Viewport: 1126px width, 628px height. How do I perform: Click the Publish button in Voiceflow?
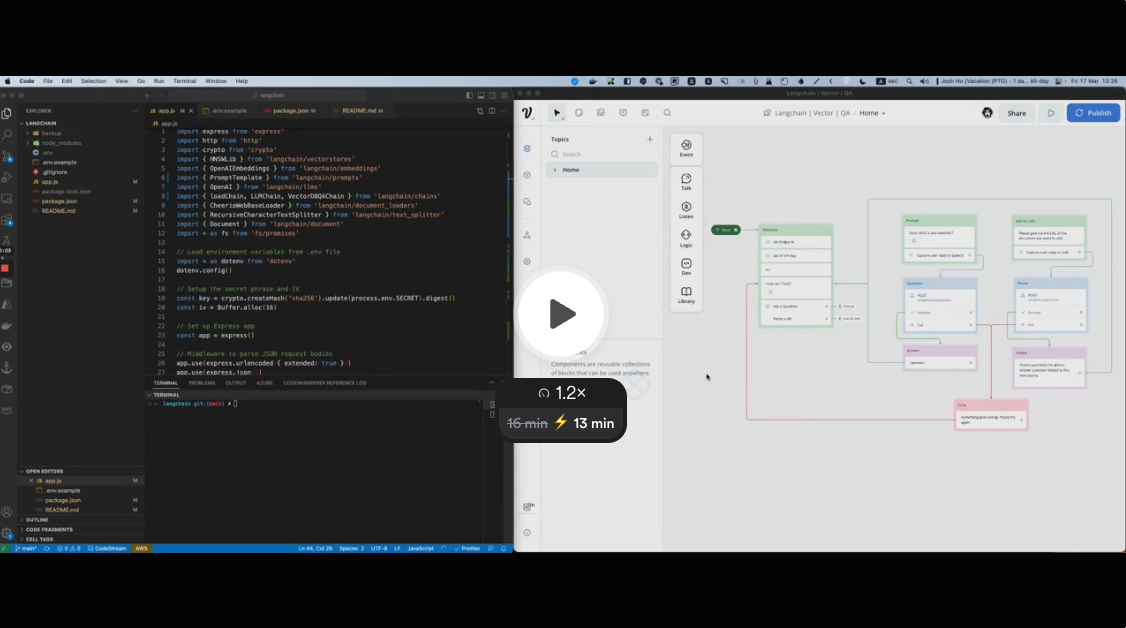1093,113
